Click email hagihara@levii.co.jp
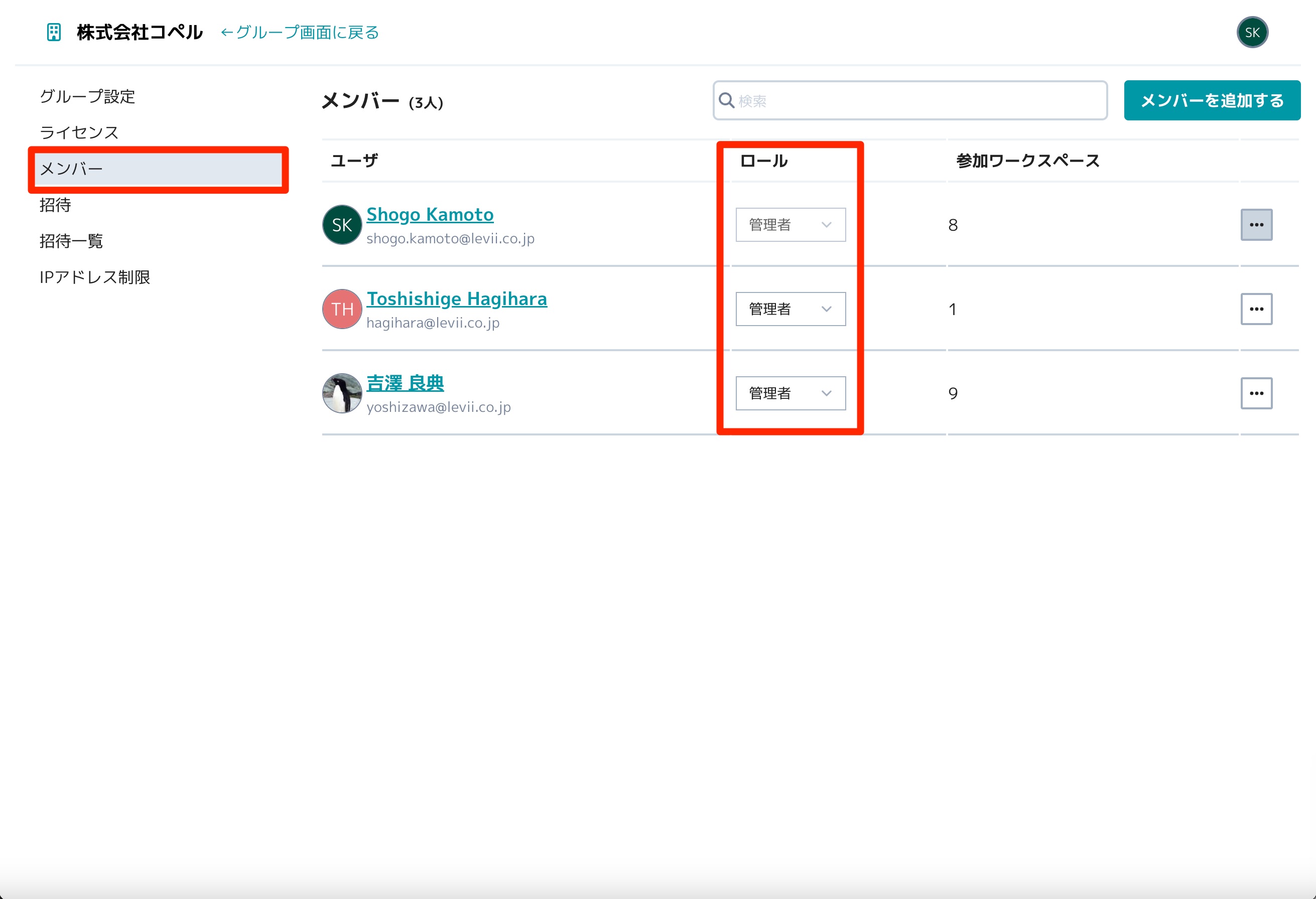The width and height of the screenshot is (1316, 899). pyautogui.click(x=433, y=323)
